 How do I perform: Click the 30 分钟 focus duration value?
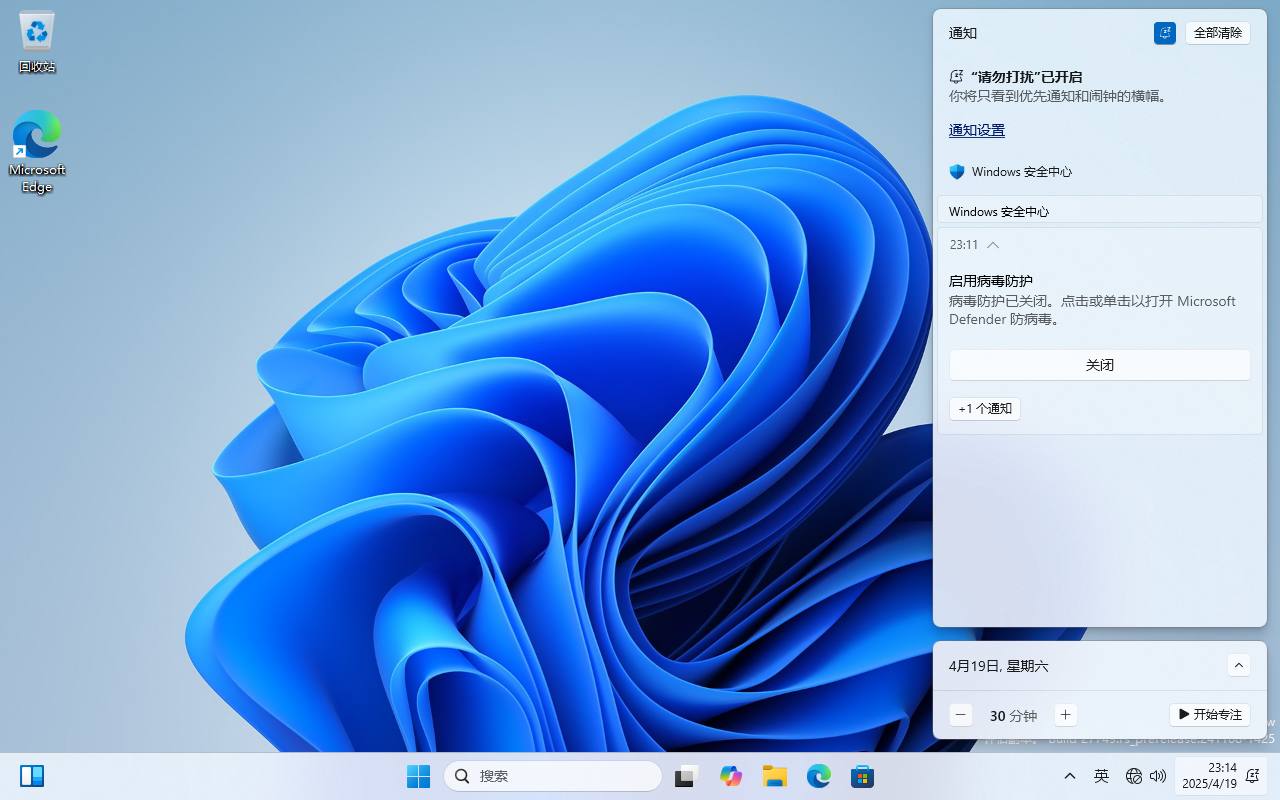tap(1013, 716)
